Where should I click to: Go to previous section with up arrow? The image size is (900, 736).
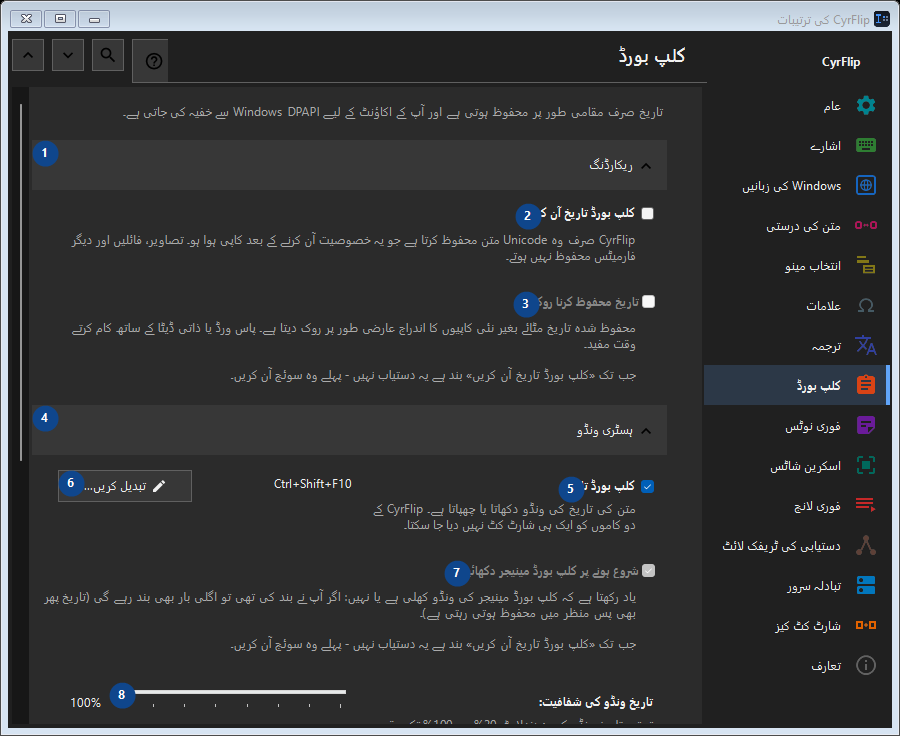coord(28,55)
